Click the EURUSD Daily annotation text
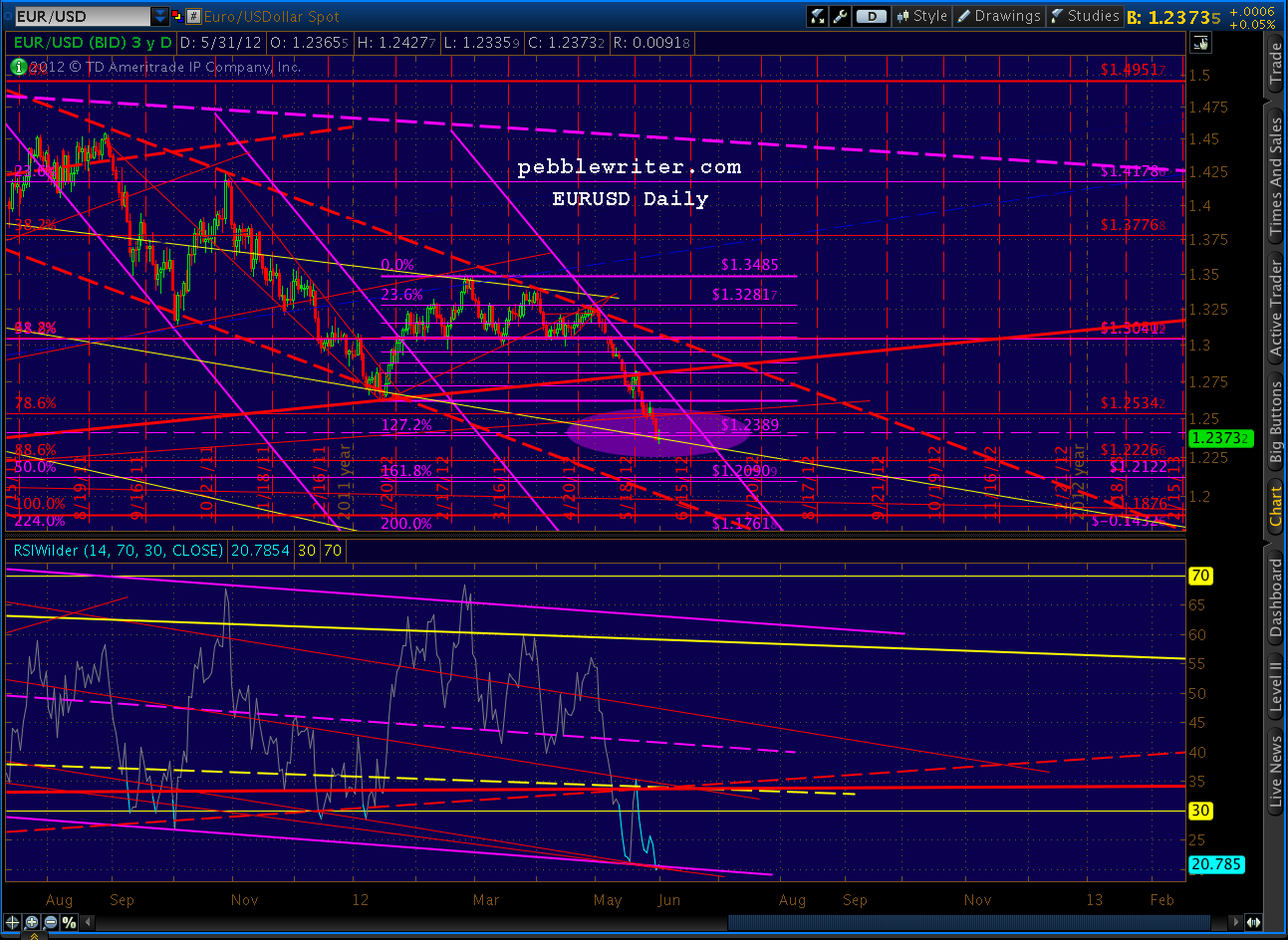This screenshot has width=1288, height=940. coord(631,198)
